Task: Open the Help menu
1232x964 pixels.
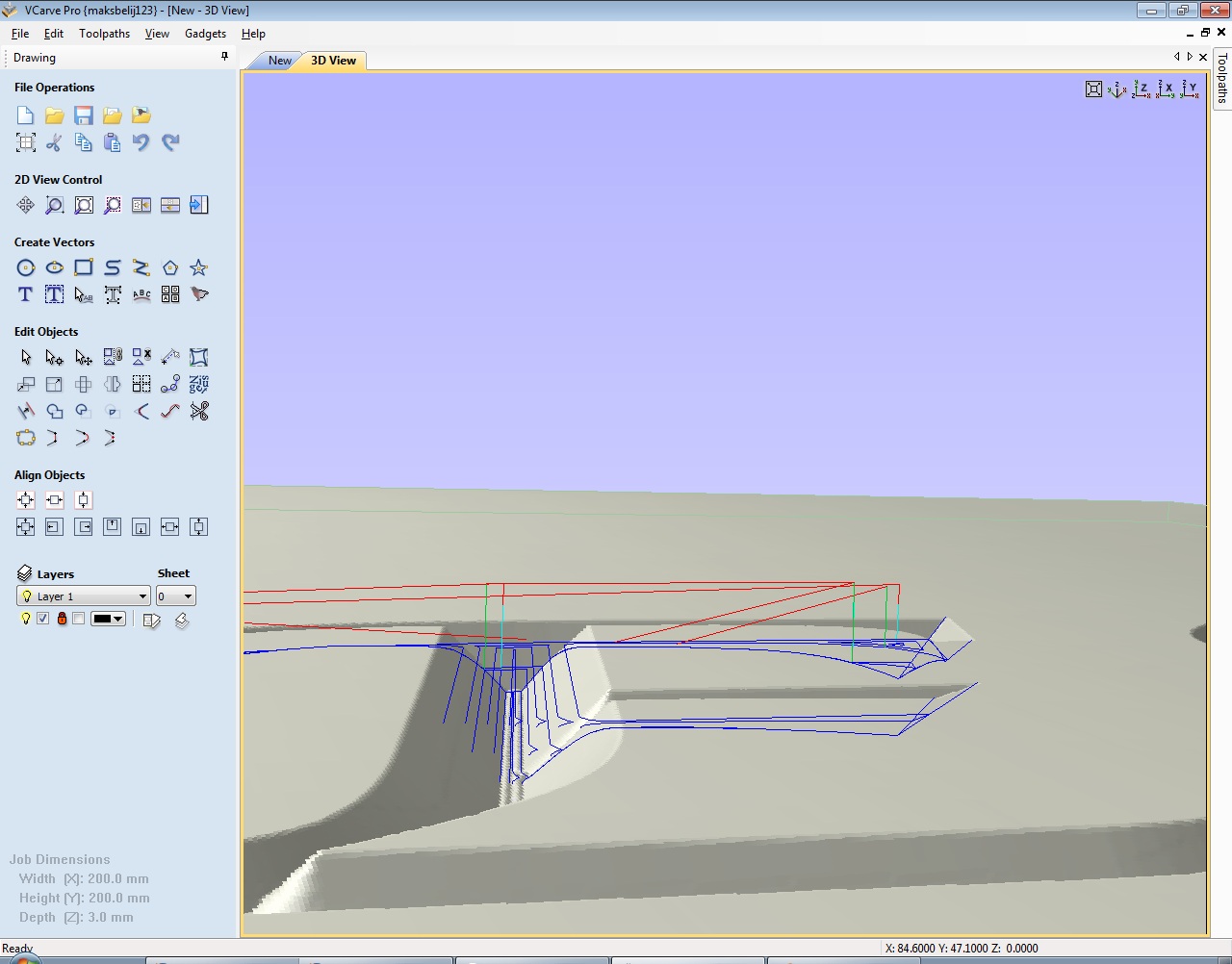Action: point(253,33)
